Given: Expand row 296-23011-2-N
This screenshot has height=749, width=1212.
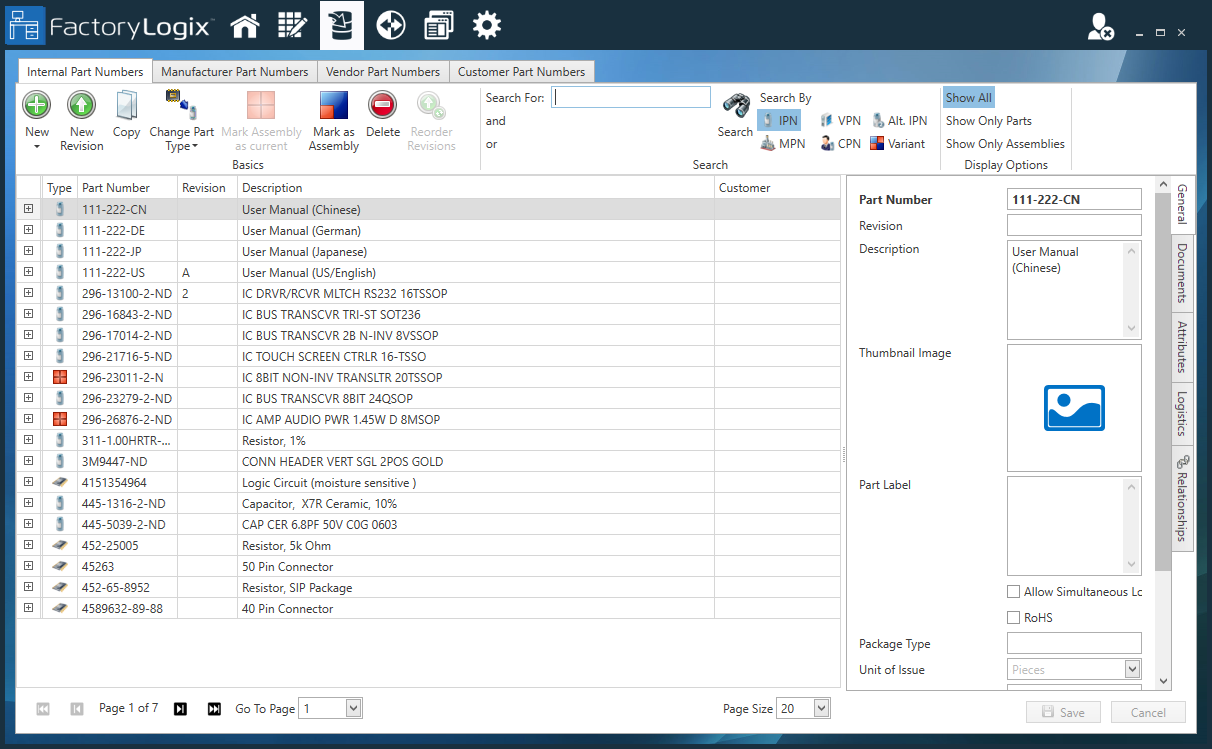Looking at the screenshot, I should click(29, 378).
